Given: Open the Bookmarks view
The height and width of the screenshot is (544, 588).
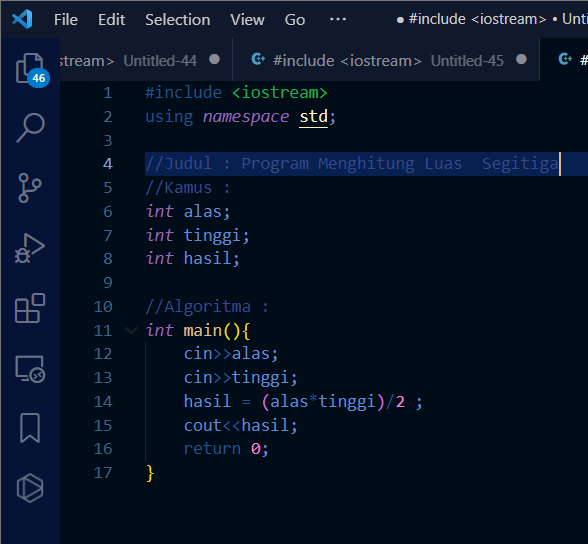Looking at the screenshot, I should coord(30,428).
